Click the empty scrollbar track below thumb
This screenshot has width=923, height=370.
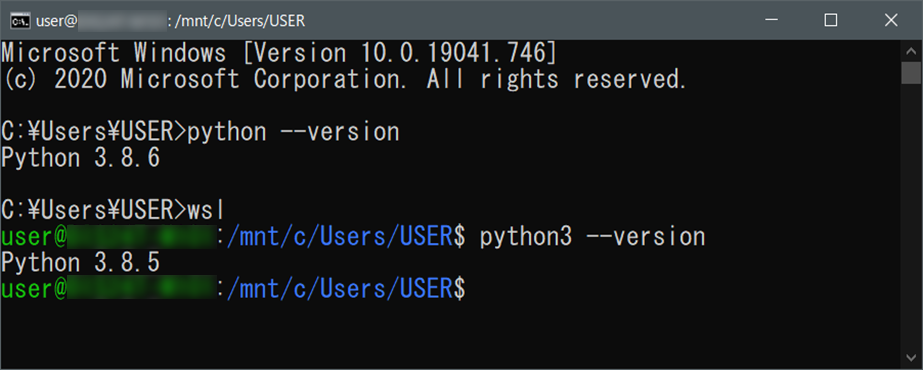coord(911,218)
